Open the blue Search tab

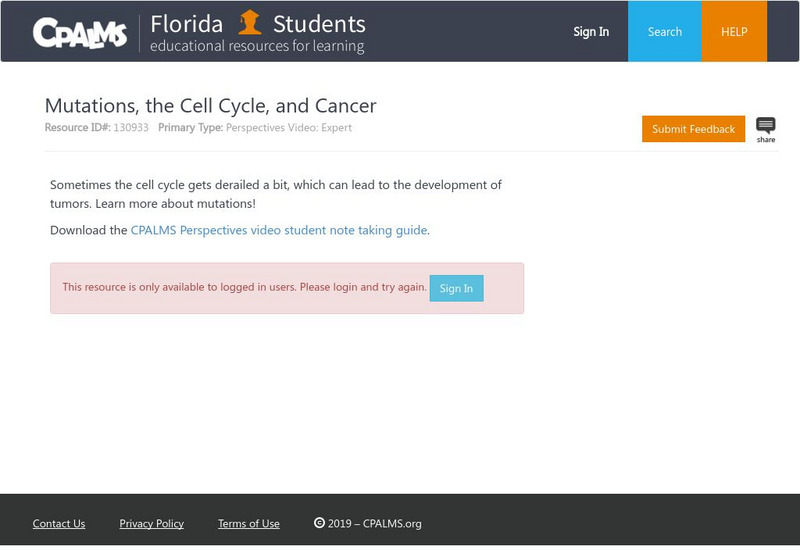664,32
